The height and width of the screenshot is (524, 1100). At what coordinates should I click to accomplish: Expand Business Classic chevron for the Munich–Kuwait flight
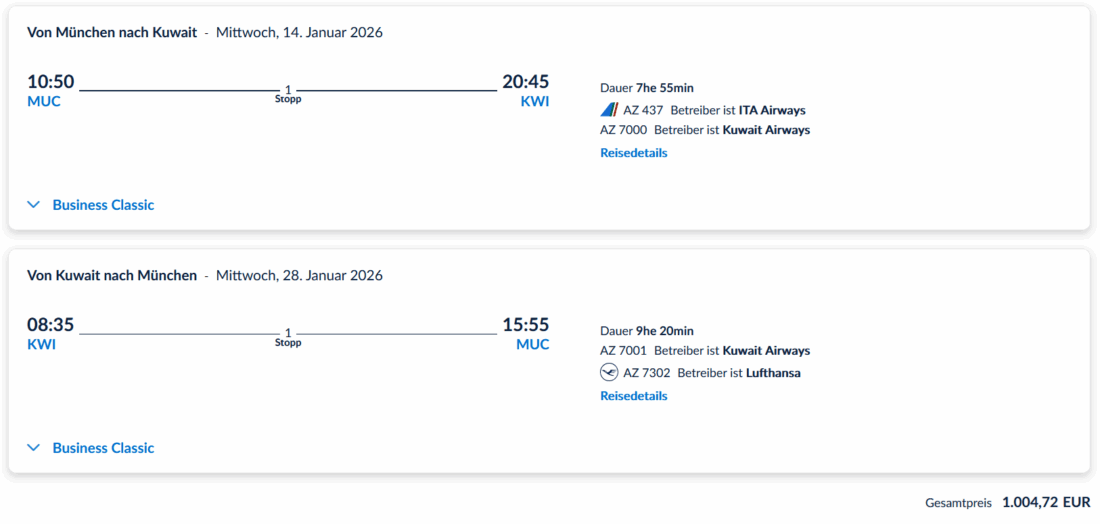click(34, 205)
